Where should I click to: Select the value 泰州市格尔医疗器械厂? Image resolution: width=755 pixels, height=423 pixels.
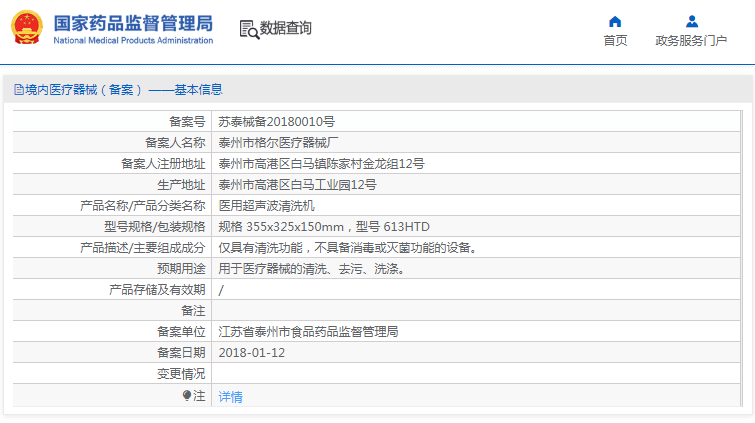pyautogui.click(x=278, y=143)
